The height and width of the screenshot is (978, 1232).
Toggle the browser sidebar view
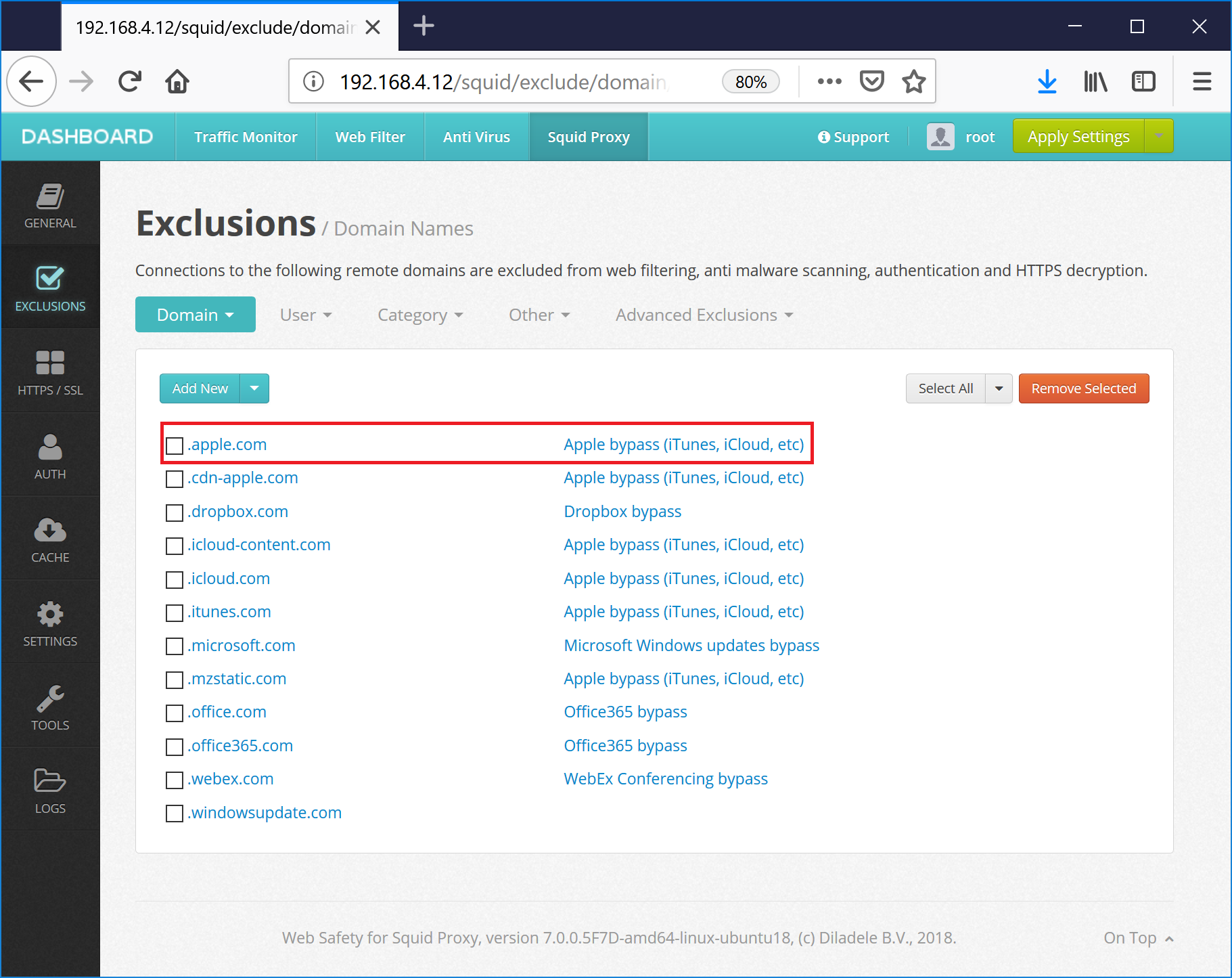pos(1143,82)
